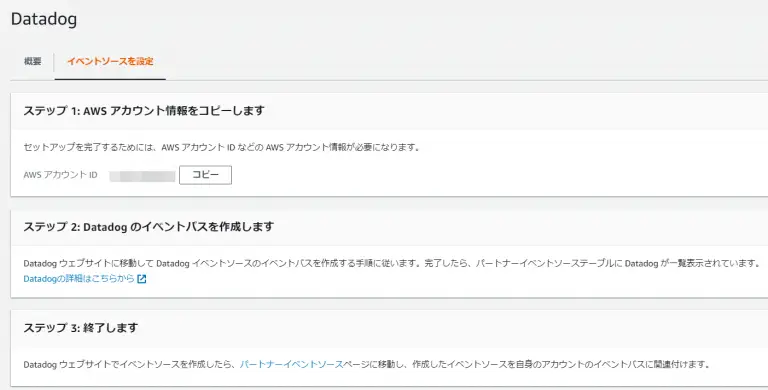Select the イベントソースを設定 tab
768x390 pixels.
pos(110,61)
